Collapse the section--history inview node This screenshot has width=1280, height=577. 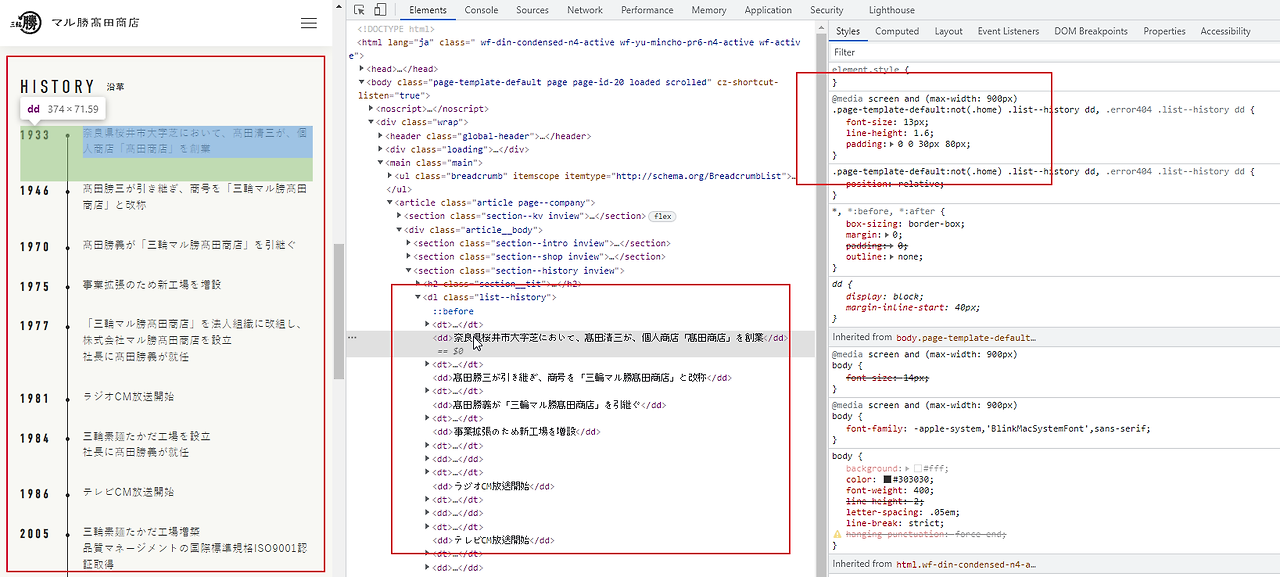pyautogui.click(x=410, y=270)
